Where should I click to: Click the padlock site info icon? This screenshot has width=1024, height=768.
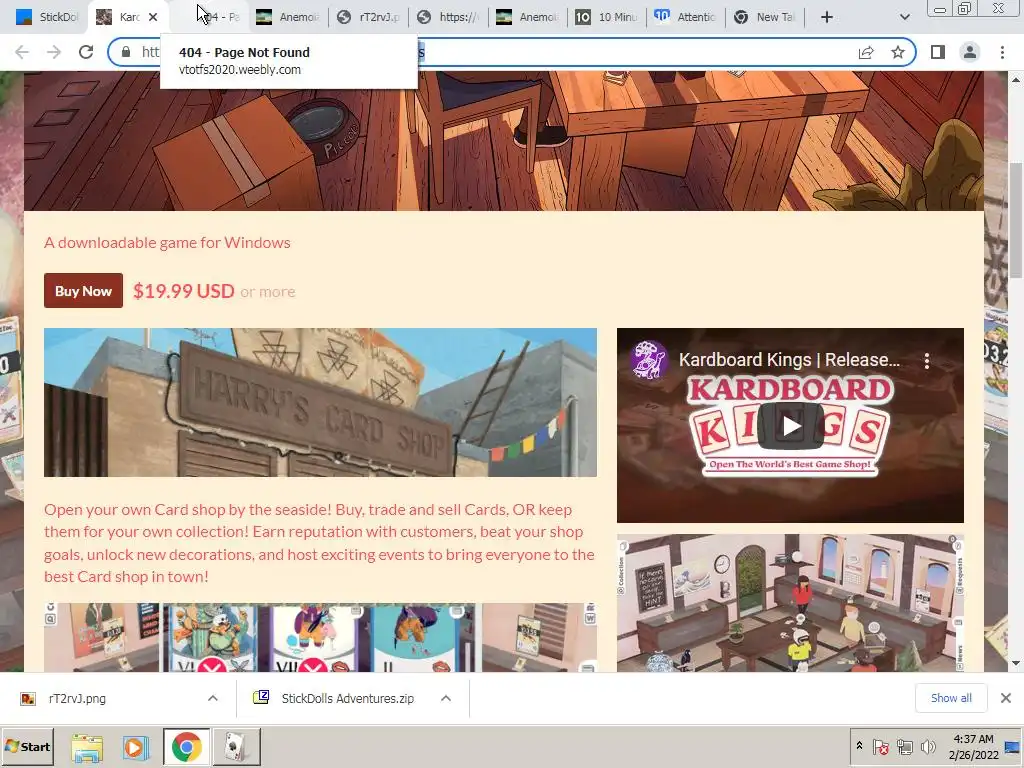126,52
